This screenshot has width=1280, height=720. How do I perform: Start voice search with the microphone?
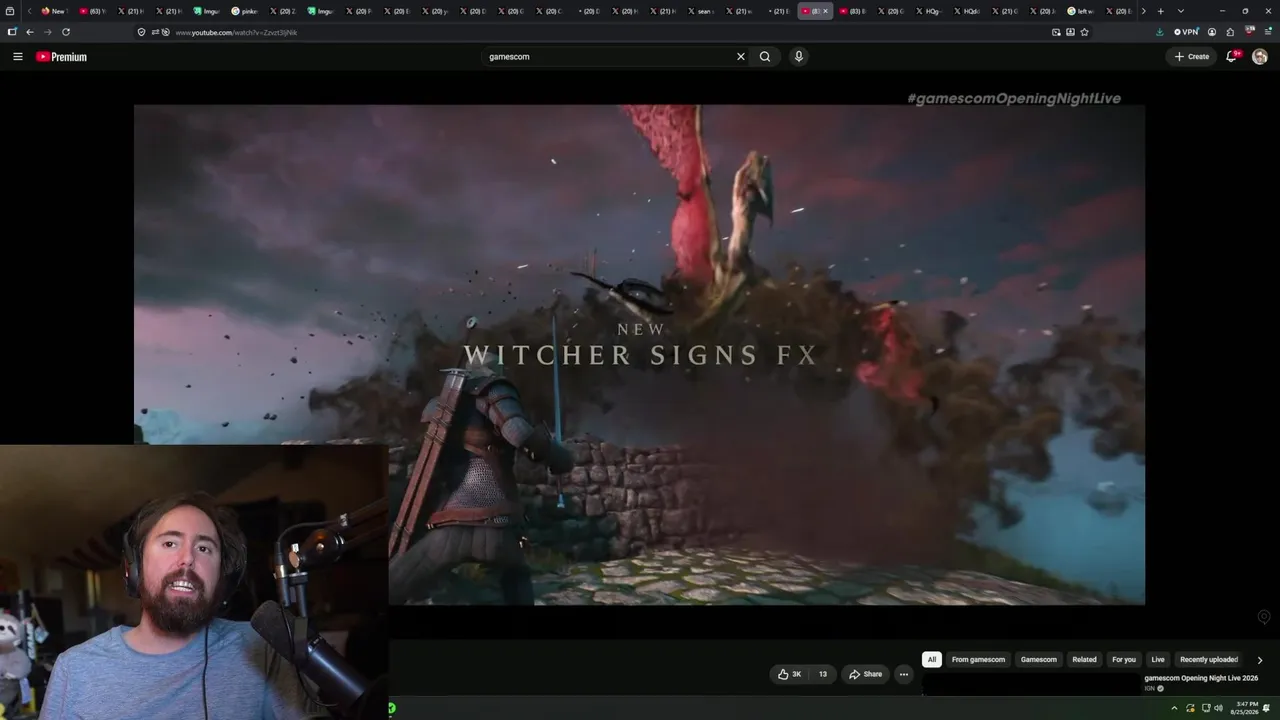click(x=798, y=57)
